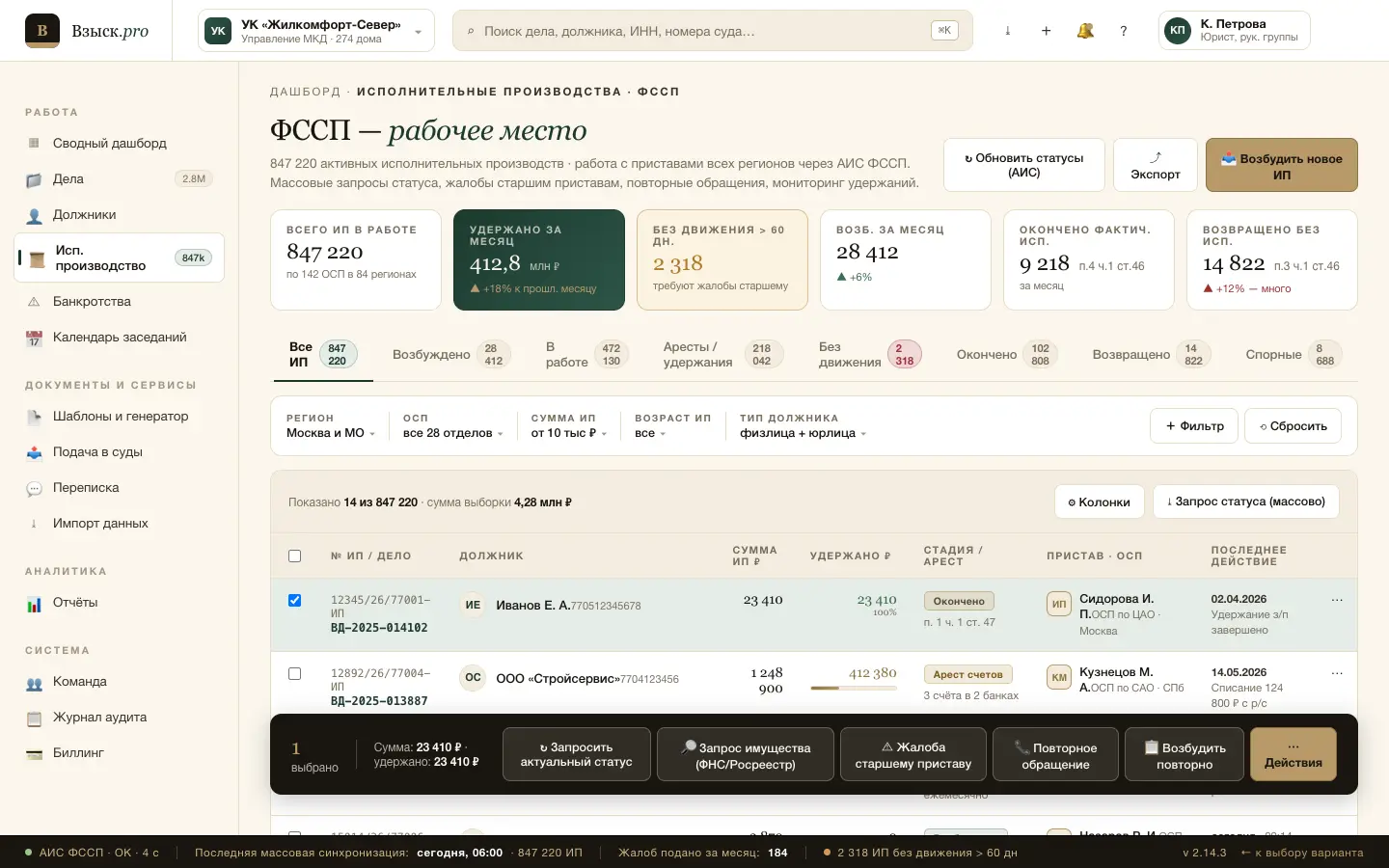
Task: Click Запрос статуса (массово) button
Action: pos(1246,502)
